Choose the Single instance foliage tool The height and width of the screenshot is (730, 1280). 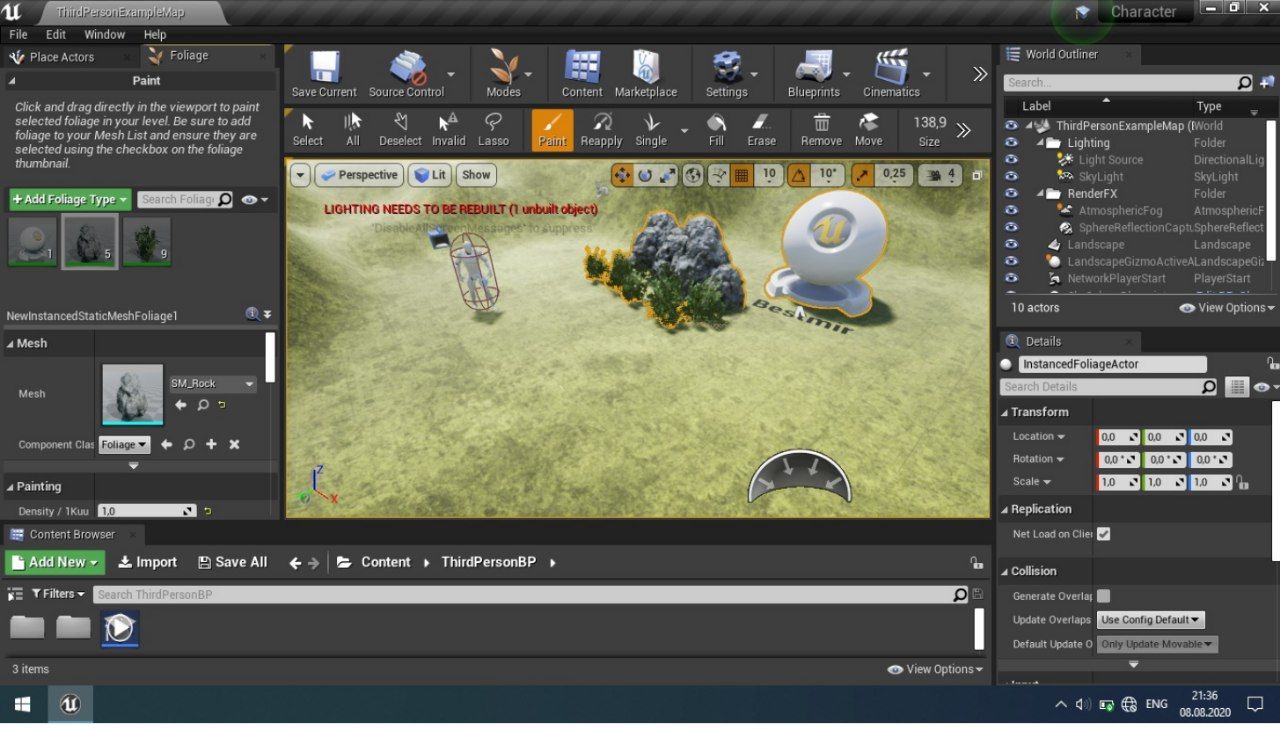click(651, 130)
